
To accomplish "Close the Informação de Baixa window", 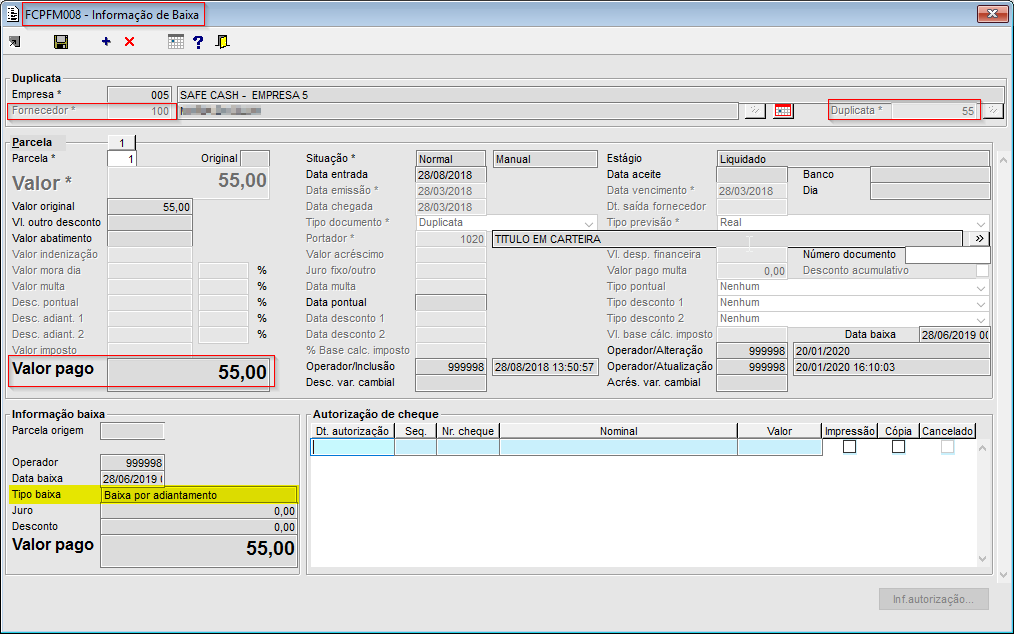I will click(x=992, y=13).
